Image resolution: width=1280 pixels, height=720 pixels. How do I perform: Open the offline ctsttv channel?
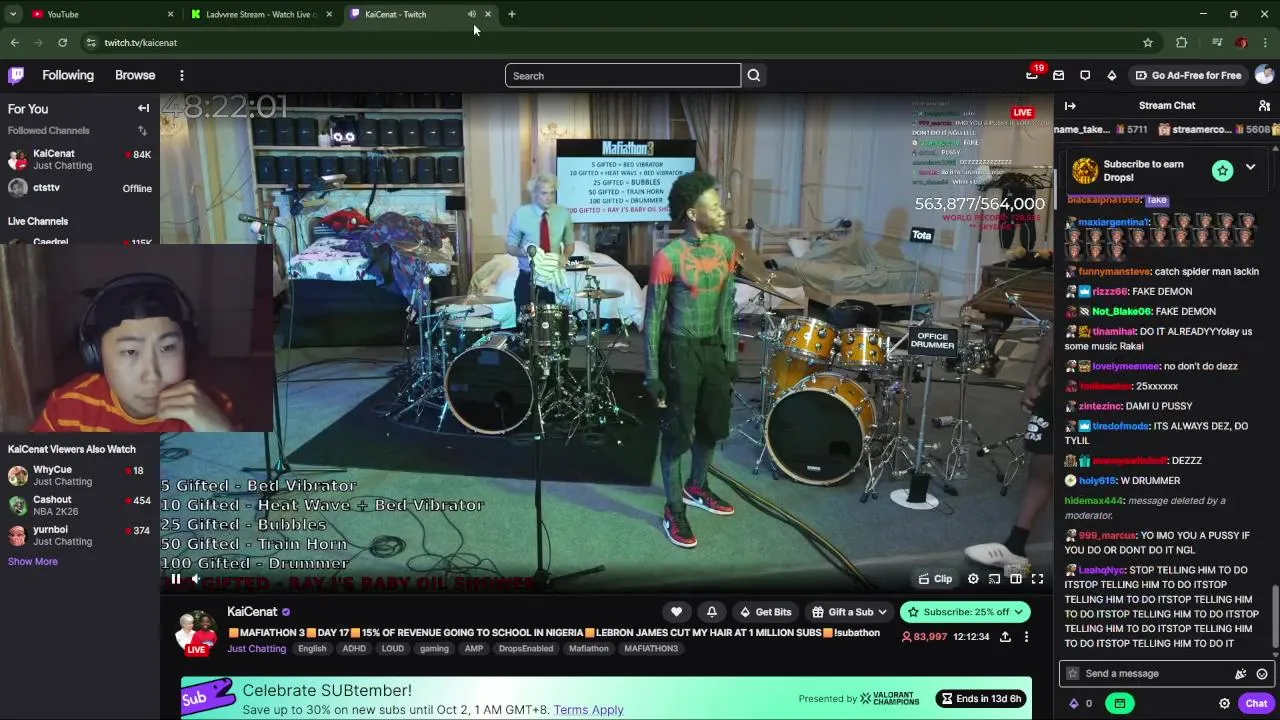pos(80,188)
